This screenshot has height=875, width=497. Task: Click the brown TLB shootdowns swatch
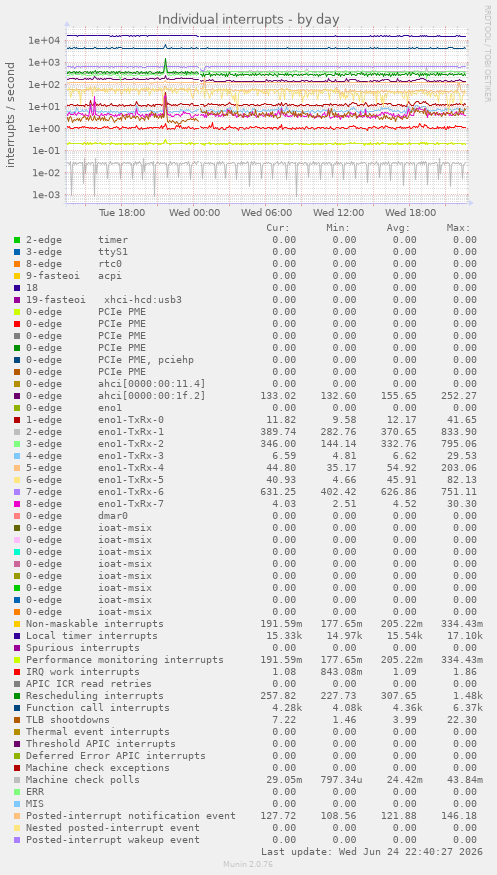coord(17,720)
